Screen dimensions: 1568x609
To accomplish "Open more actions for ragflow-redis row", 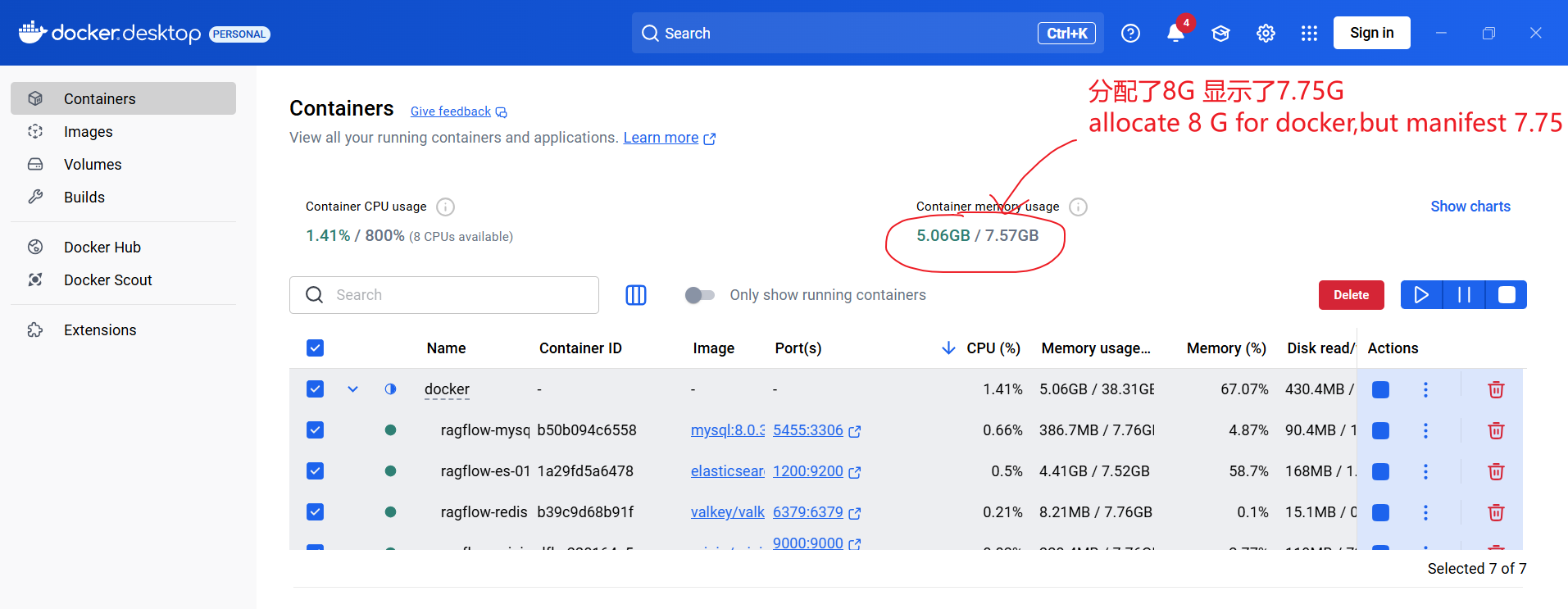I will 1425,512.
